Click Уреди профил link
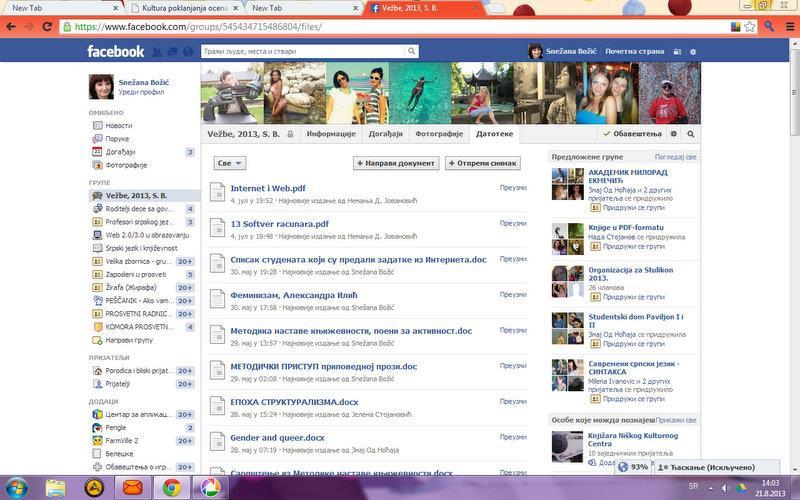 tap(141, 92)
